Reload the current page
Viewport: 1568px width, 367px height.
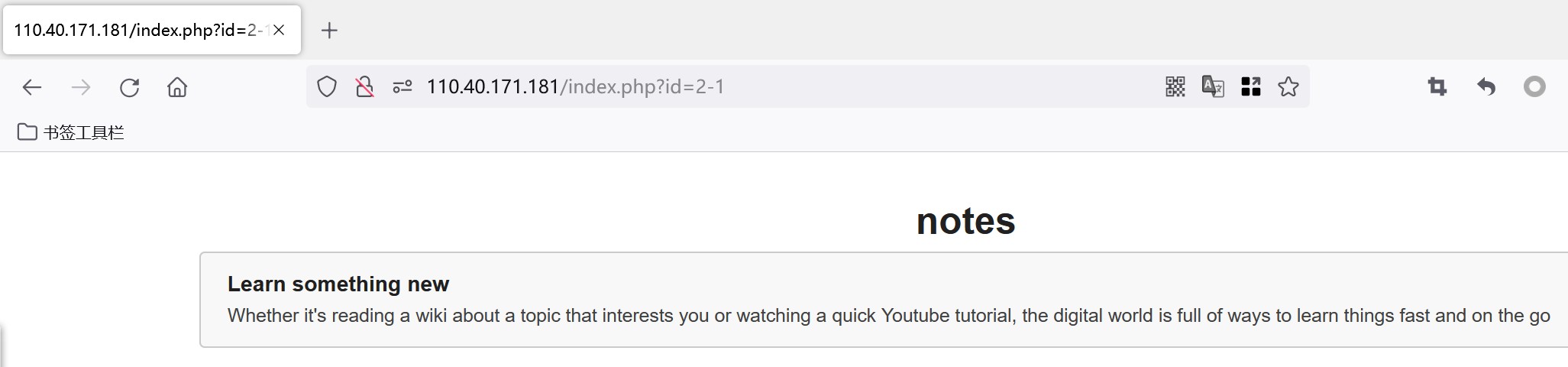pos(129,87)
